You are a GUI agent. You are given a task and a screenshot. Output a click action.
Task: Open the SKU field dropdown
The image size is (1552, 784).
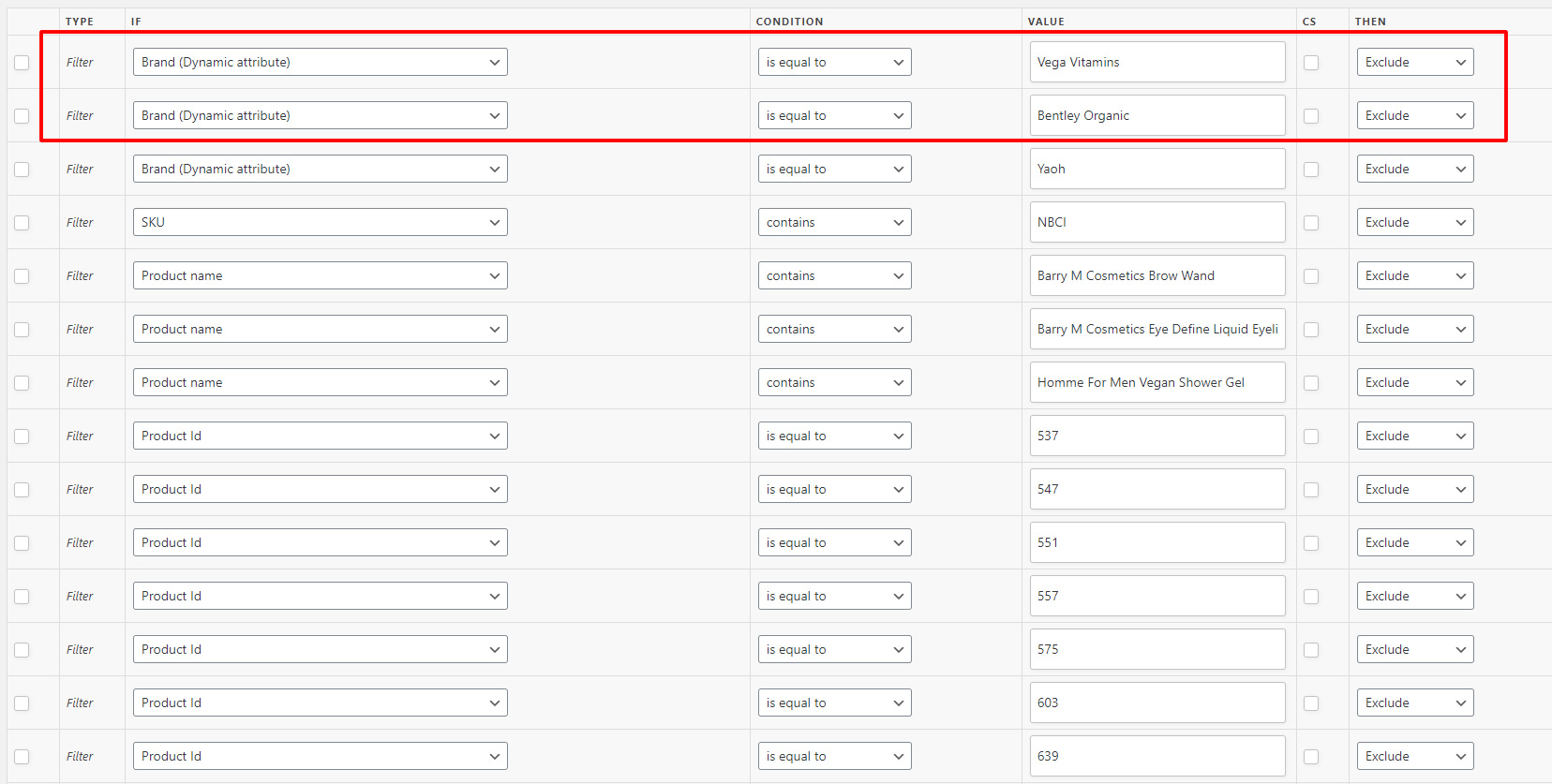pyautogui.click(x=321, y=222)
